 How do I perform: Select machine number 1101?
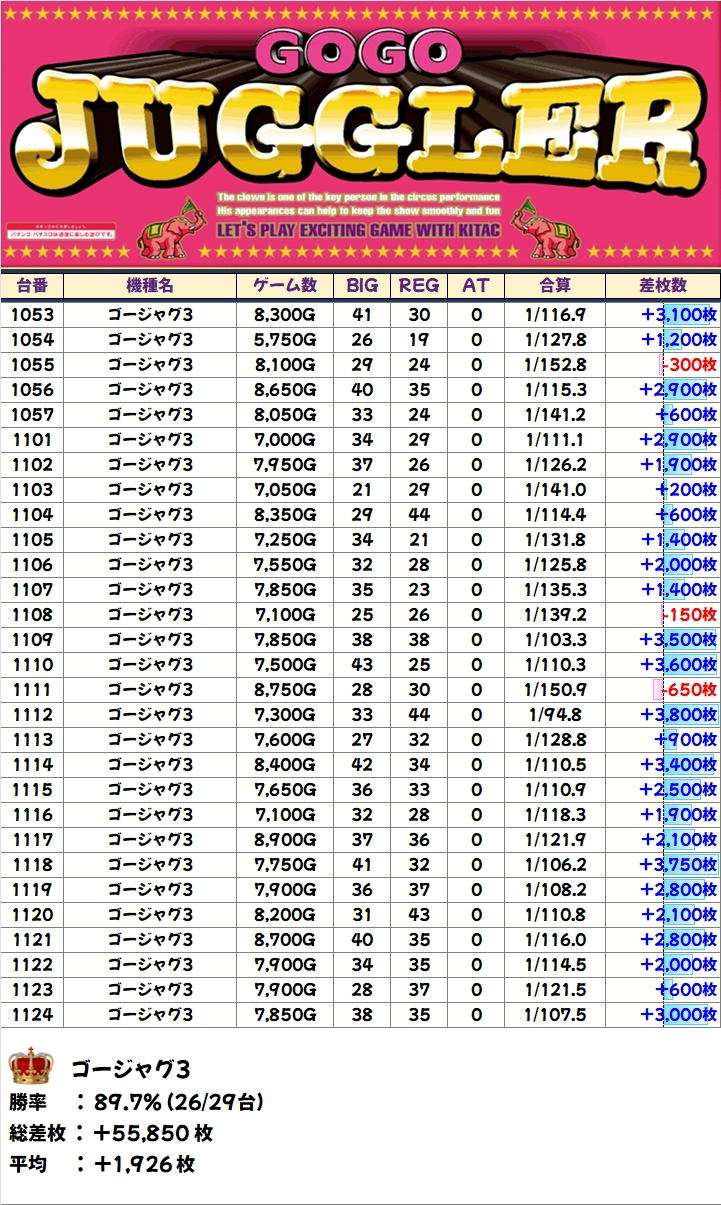(x=32, y=440)
